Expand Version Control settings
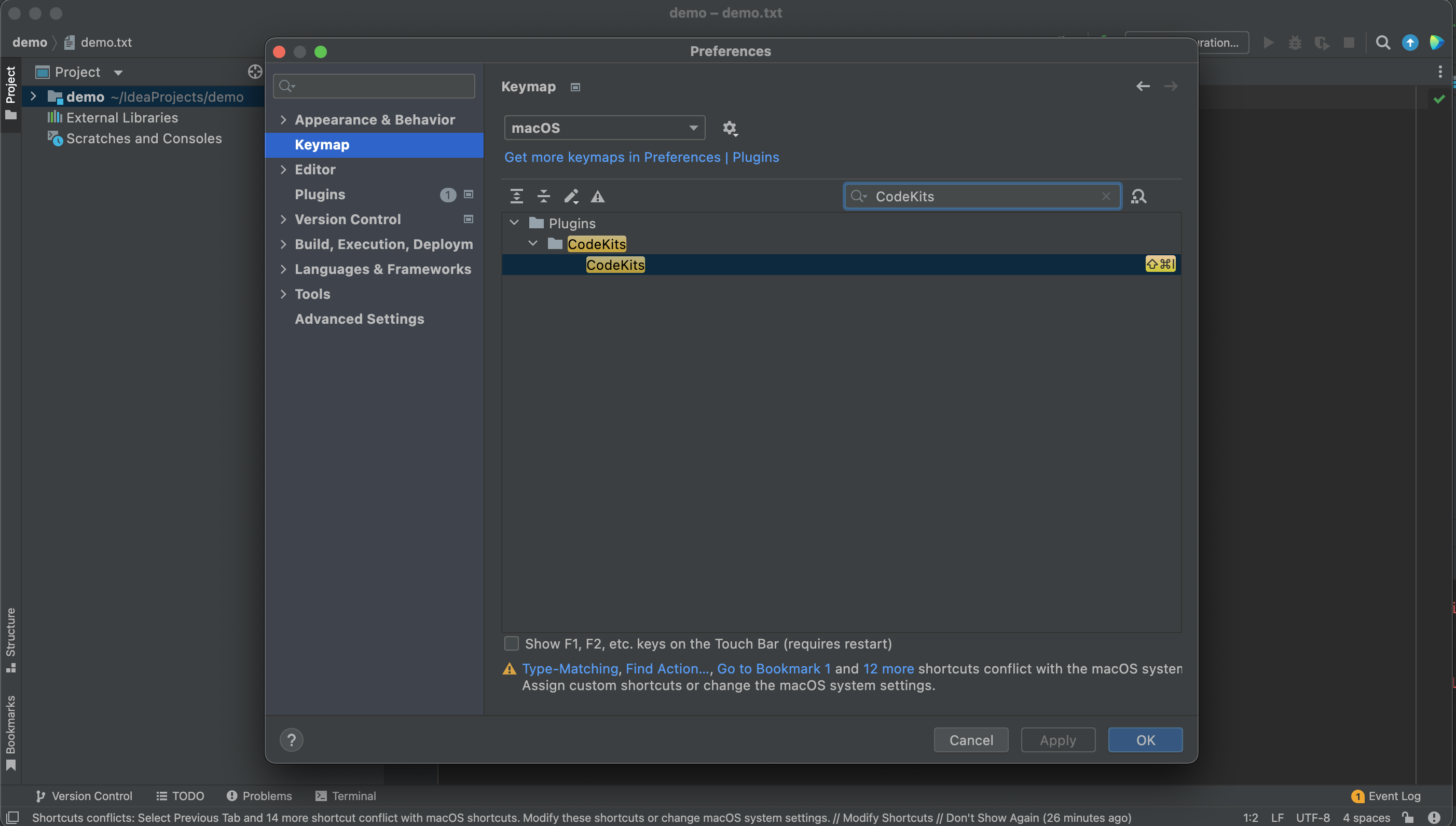1456x826 pixels. pyautogui.click(x=283, y=219)
